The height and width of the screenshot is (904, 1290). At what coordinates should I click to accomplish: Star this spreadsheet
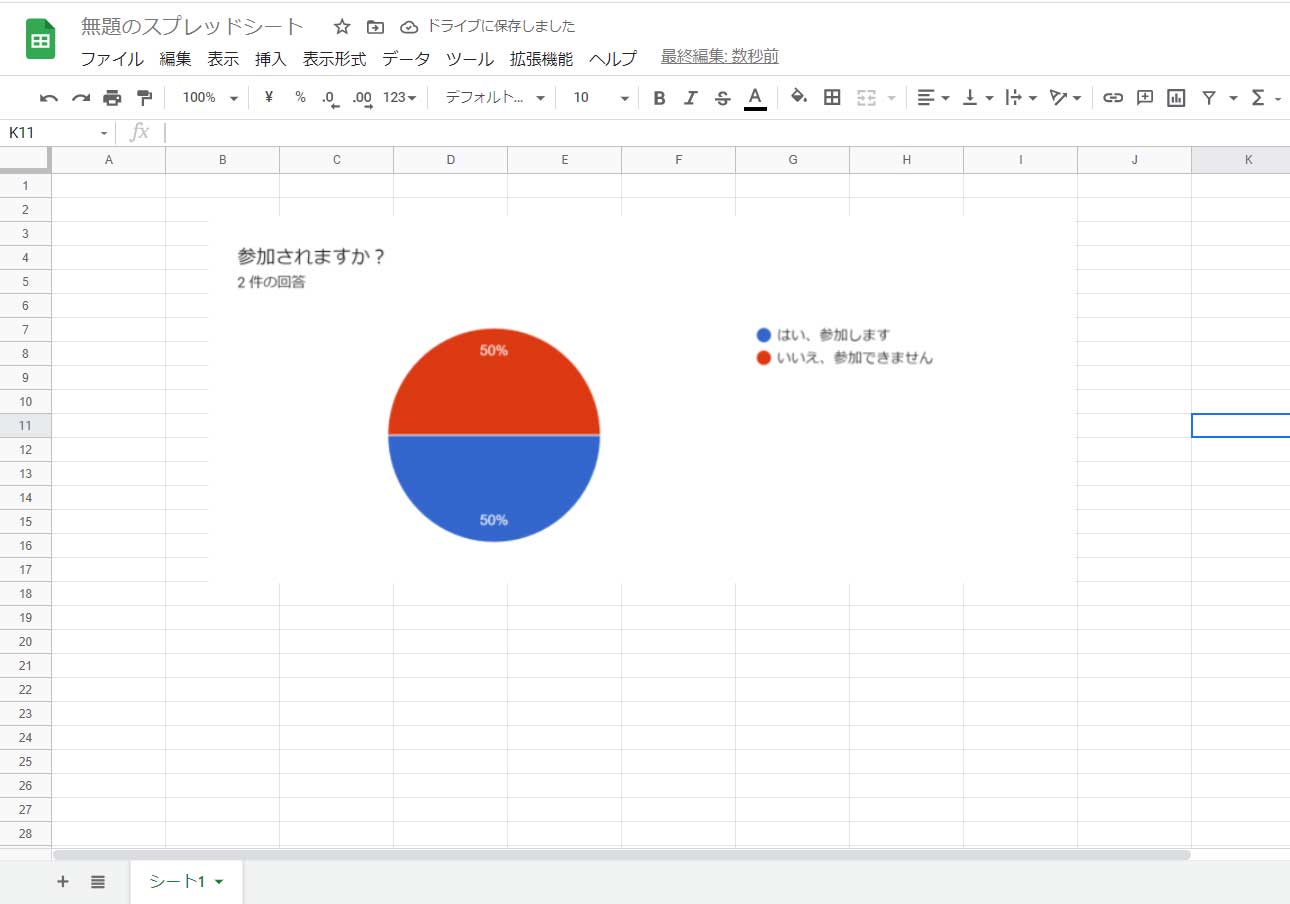(342, 27)
